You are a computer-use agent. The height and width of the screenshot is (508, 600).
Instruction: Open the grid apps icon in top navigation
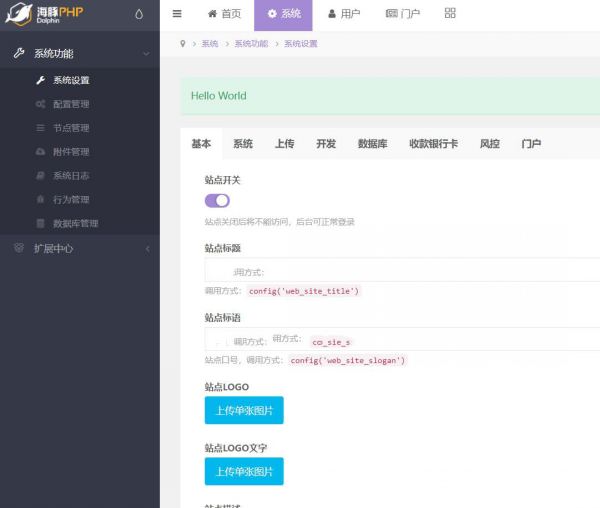tap(450, 14)
